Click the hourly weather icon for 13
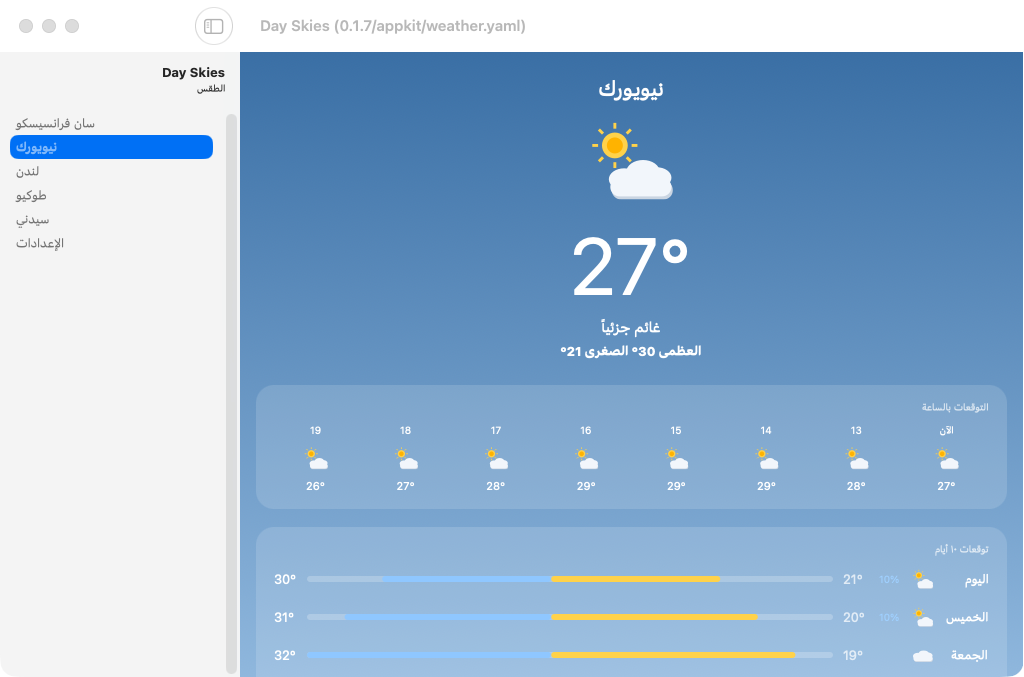The height and width of the screenshot is (677, 1024). coord(856,459)
